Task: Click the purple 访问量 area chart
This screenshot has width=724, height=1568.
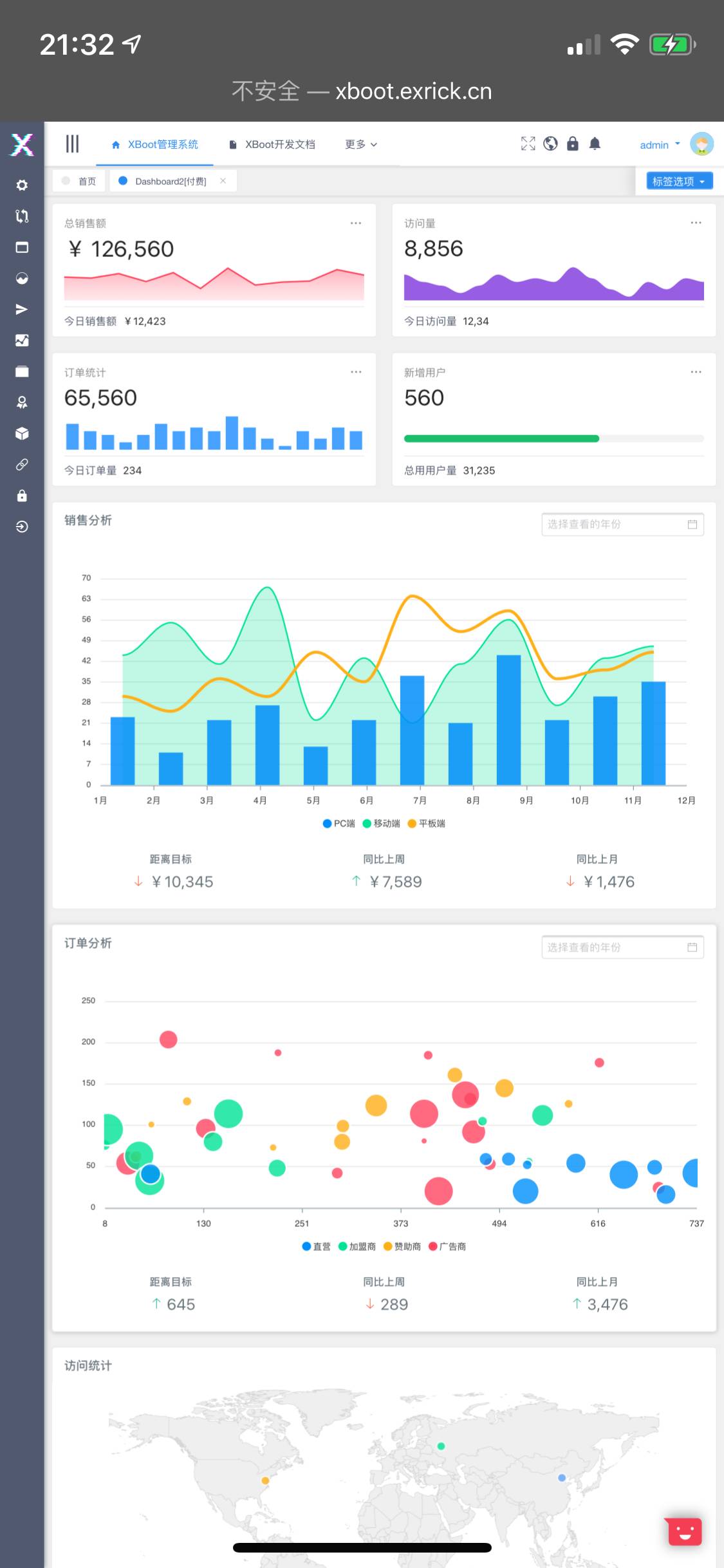Action: click(x=554, y=284)
